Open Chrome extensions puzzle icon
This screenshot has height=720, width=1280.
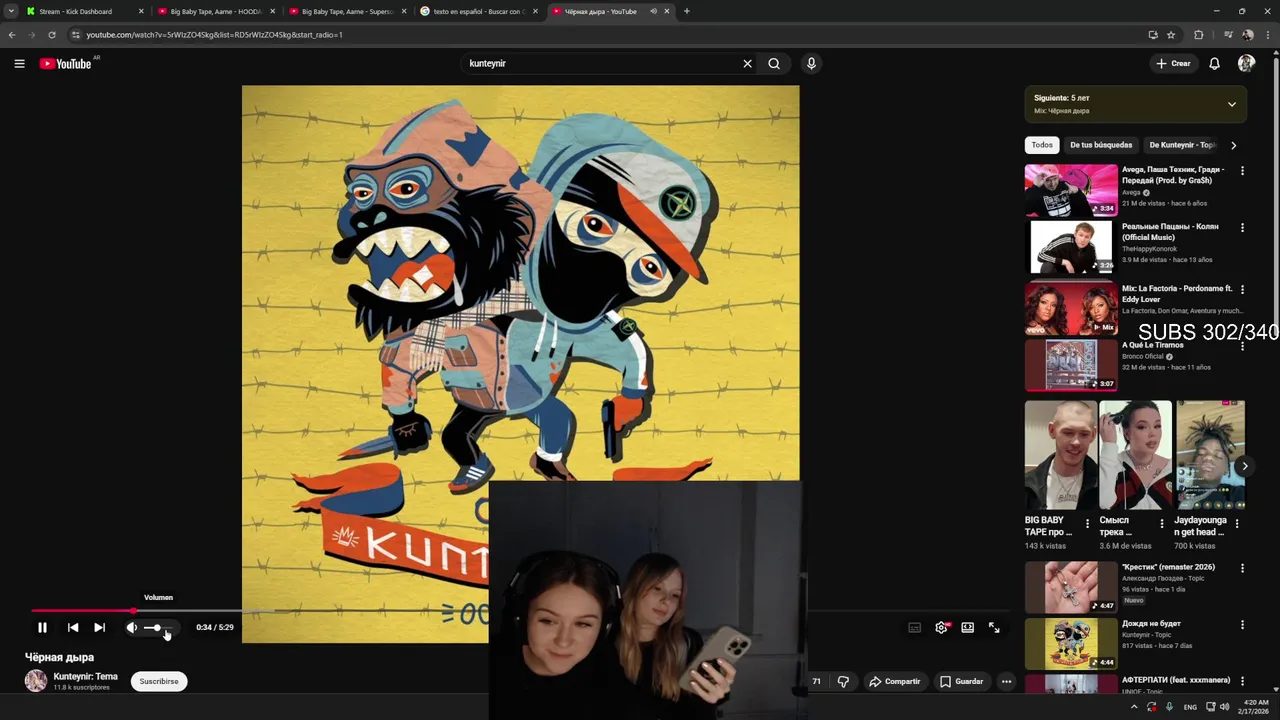(x=1199, y=34)
